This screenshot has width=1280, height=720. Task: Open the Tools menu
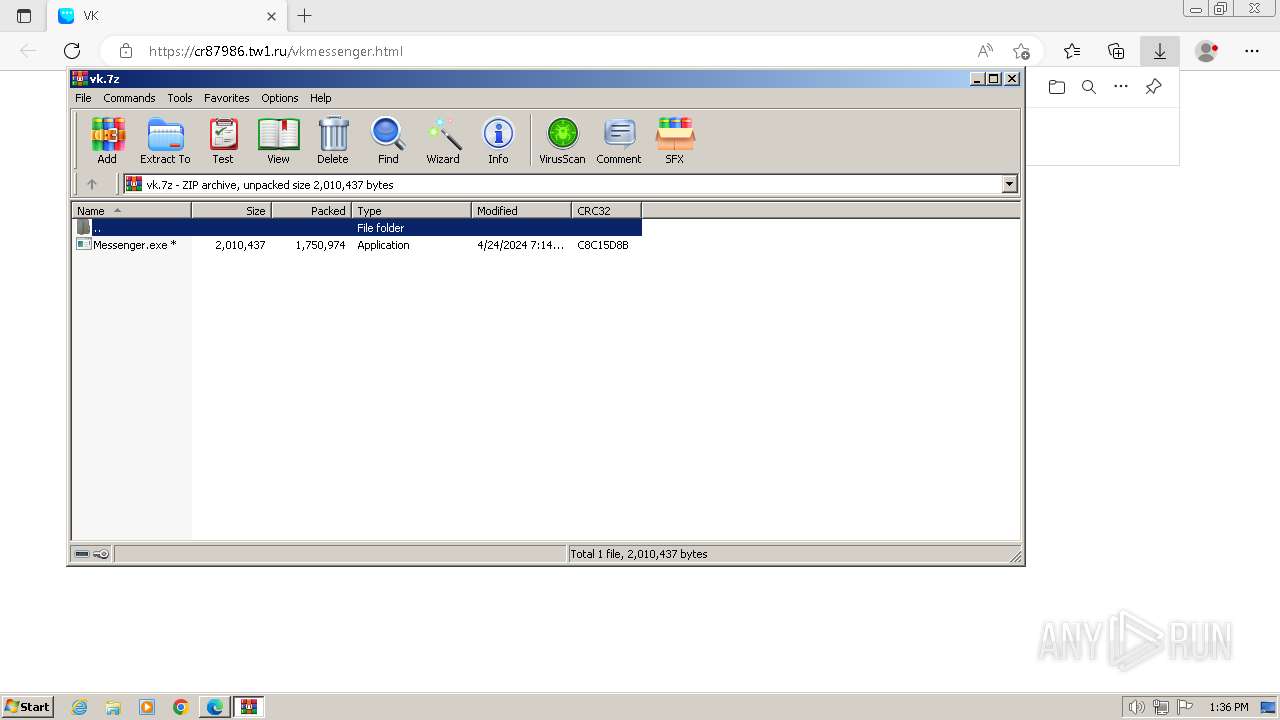[180, 98]
